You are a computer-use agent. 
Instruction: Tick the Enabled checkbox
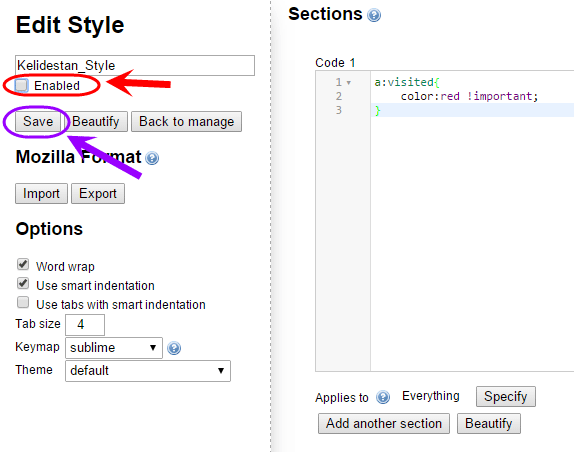pos(22,85)
